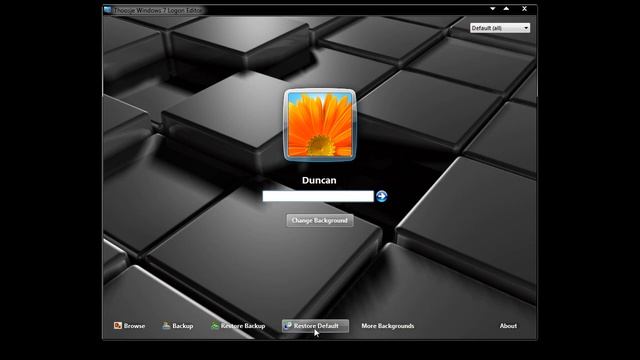
Task: Open More Backgrounds
Action: coord(388,326)
